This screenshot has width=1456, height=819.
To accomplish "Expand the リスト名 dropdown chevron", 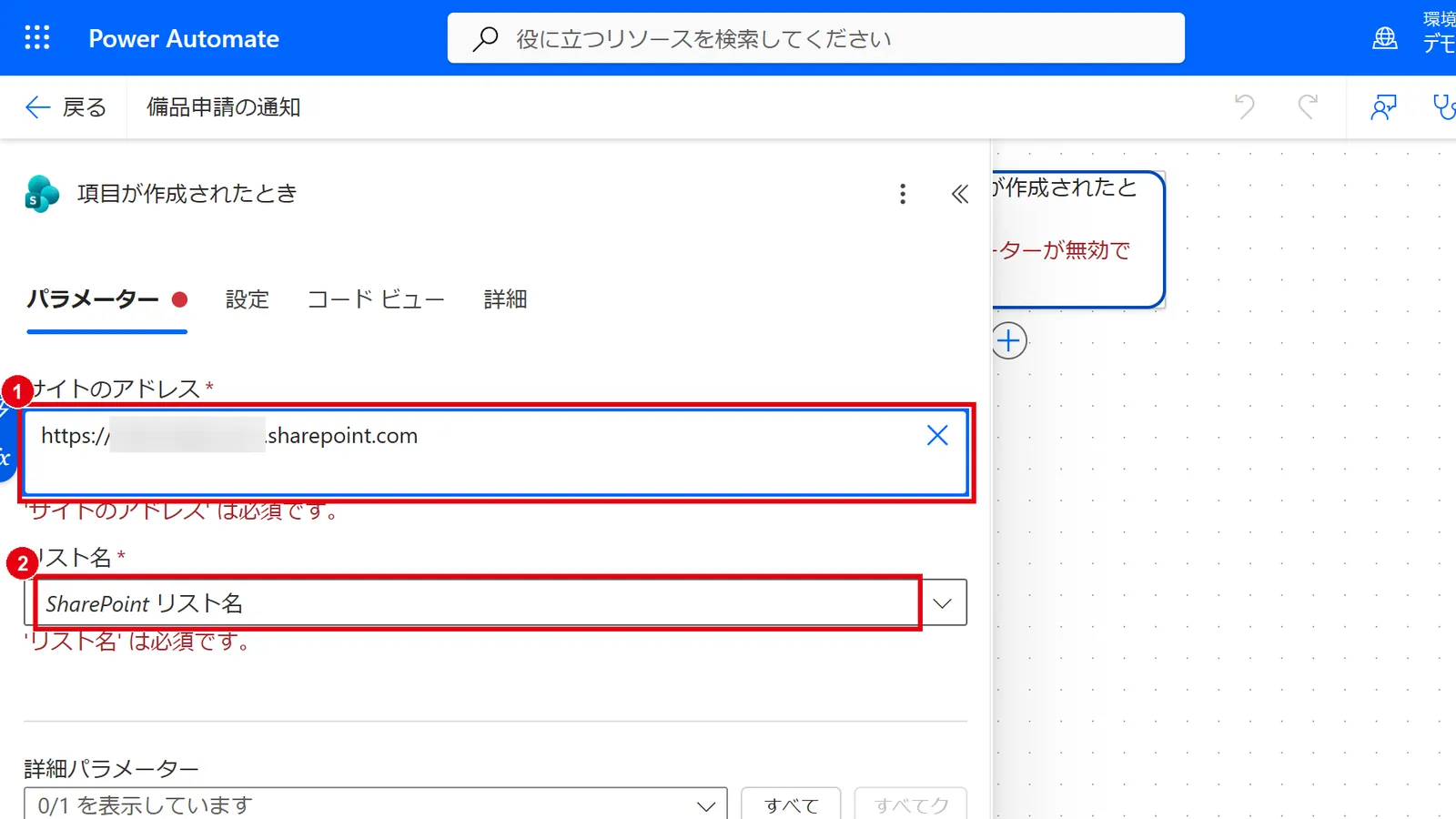I will [943, 603].
